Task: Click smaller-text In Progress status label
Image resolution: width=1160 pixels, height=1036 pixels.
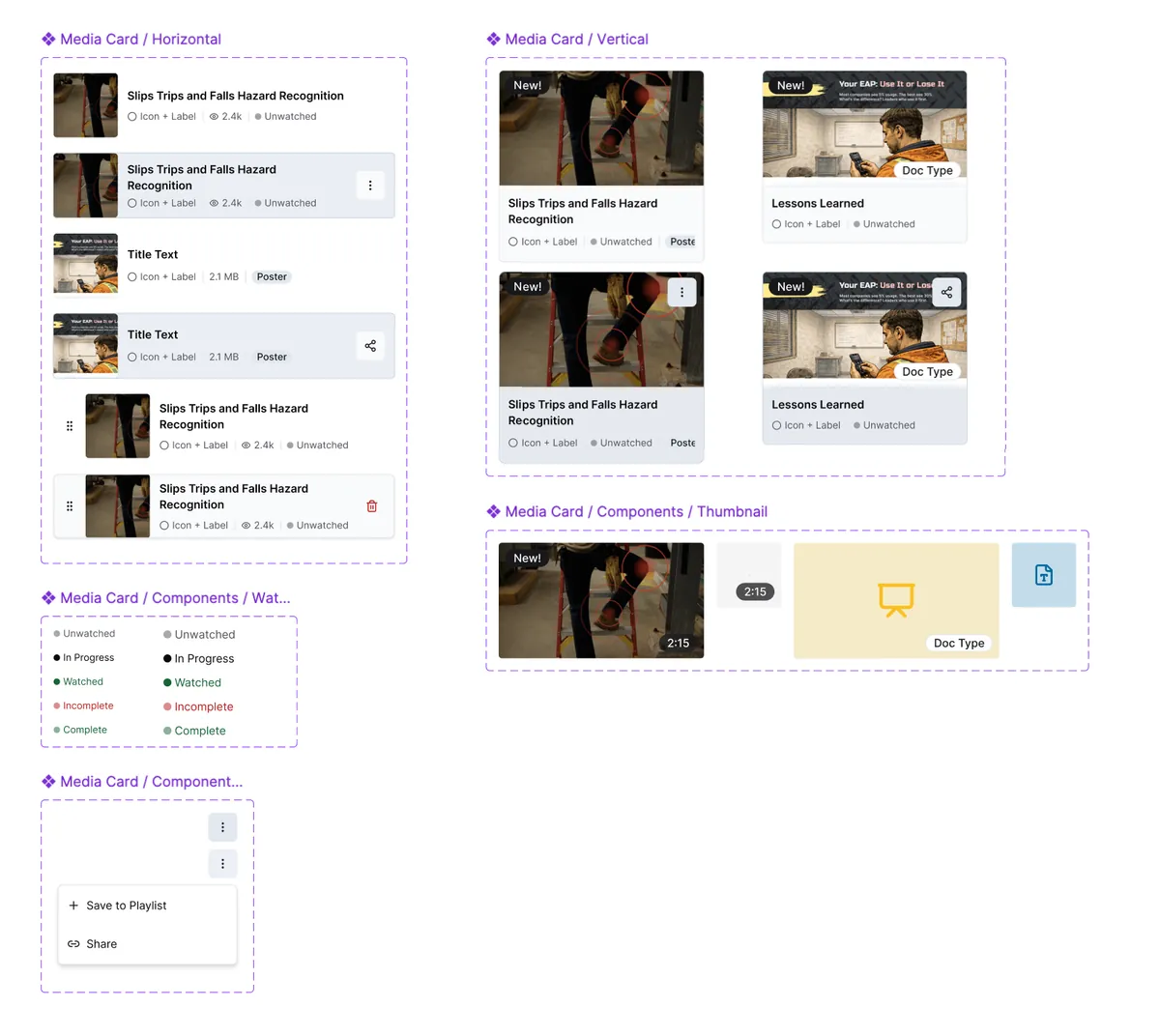Action: click(84, 658)
